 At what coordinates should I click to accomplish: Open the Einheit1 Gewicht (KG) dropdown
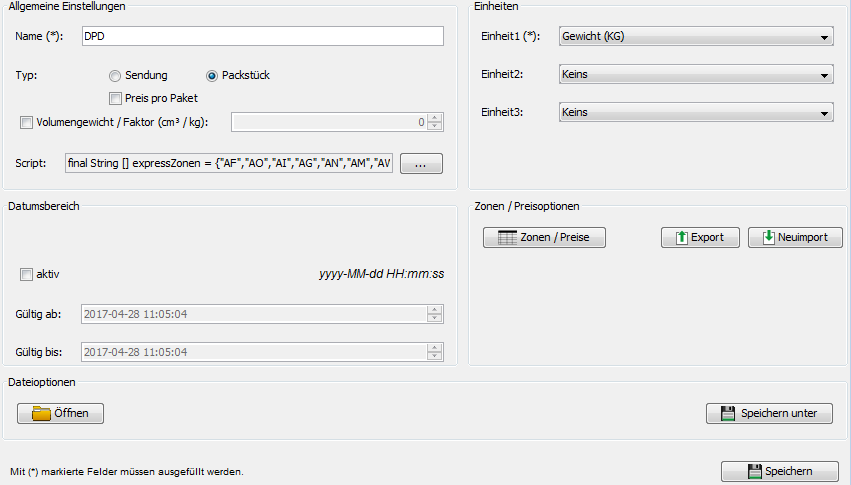(x=696, y=38)
